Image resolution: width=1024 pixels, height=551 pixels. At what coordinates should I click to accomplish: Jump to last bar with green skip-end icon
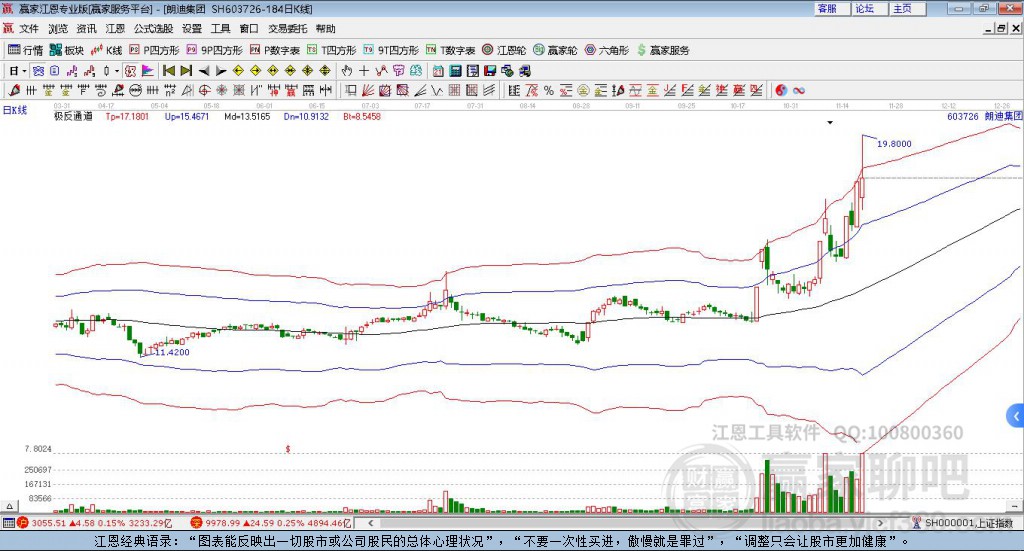tap(186, 71)
